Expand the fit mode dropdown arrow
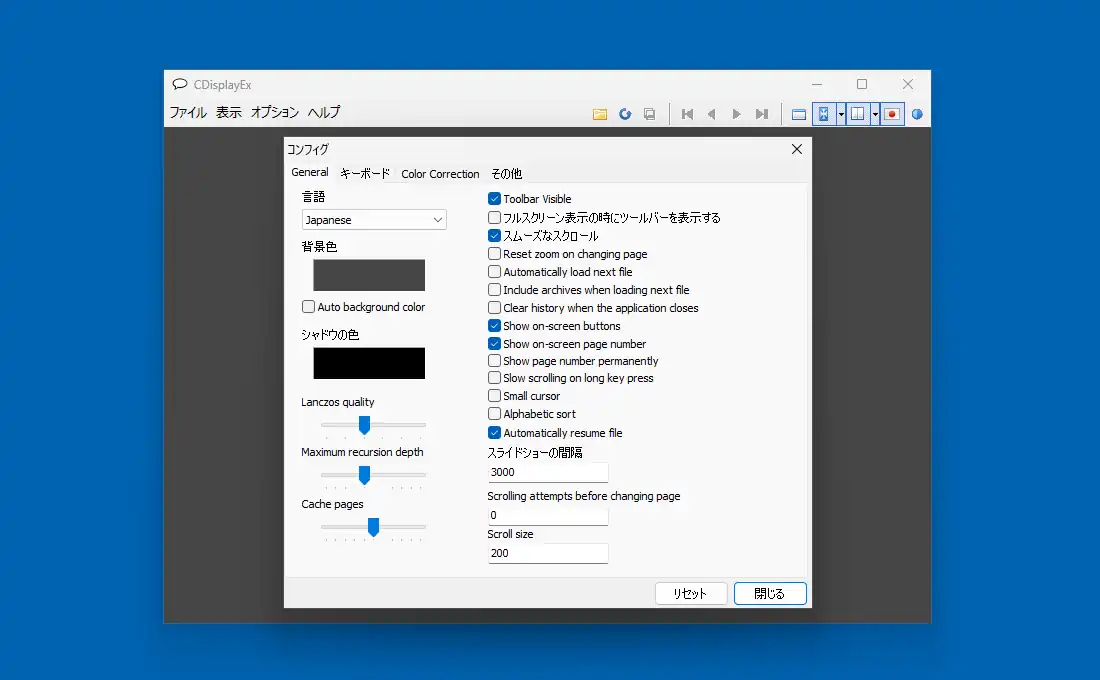Image resolution: width=1100 pixels, height=680 pixels. pyautogui.click(x=841, y=114)
